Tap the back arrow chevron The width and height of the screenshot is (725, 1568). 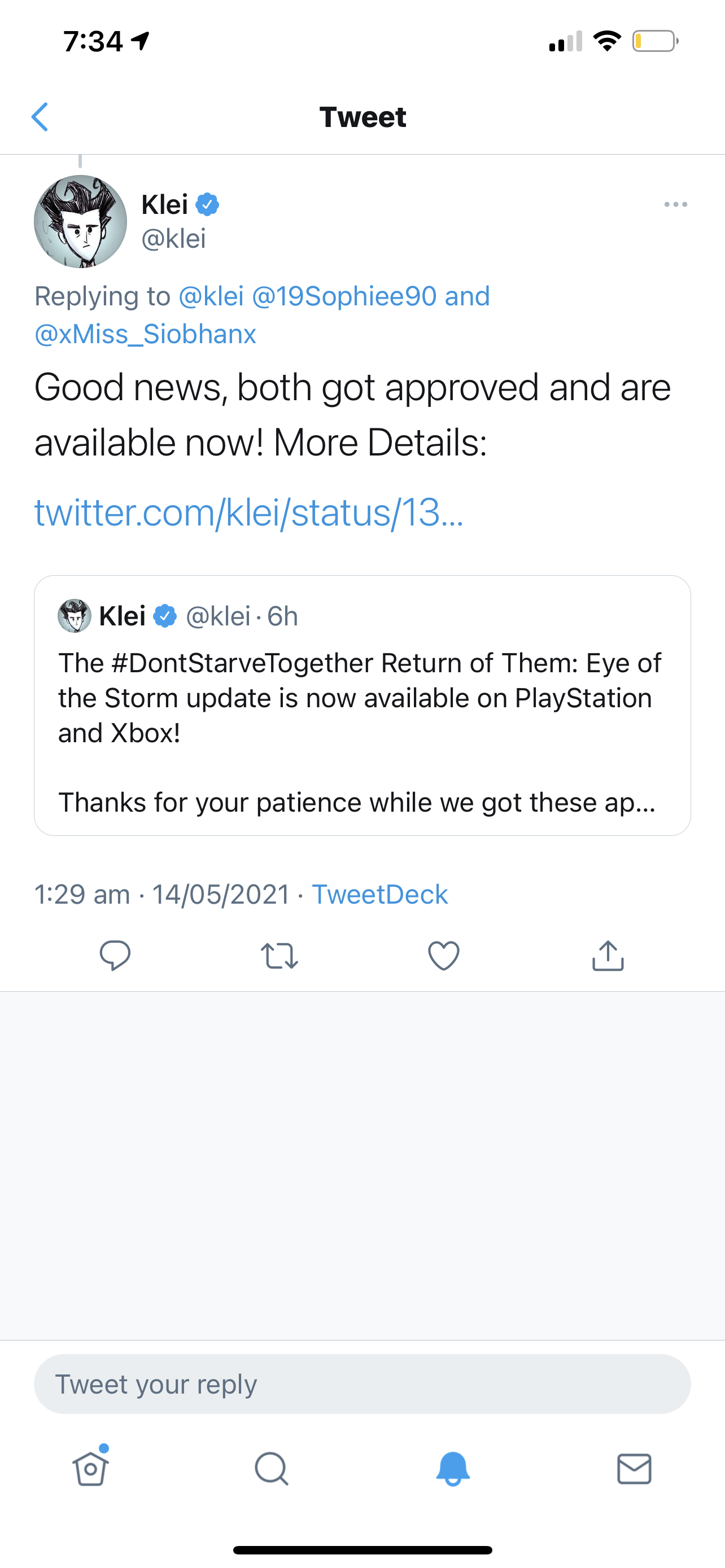tap(40, 117)
